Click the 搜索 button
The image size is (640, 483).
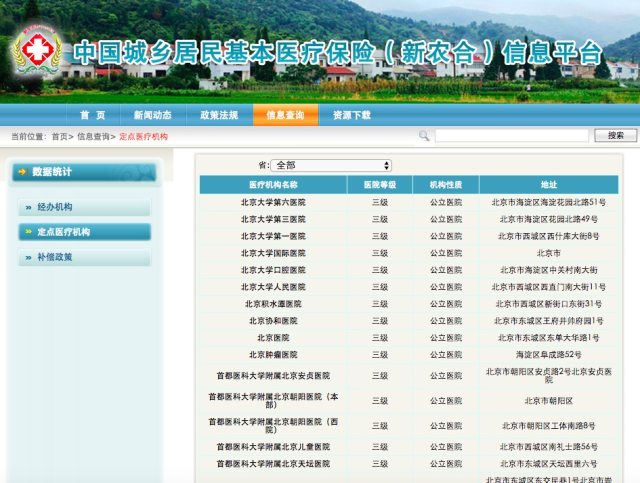tap(616, 136)
